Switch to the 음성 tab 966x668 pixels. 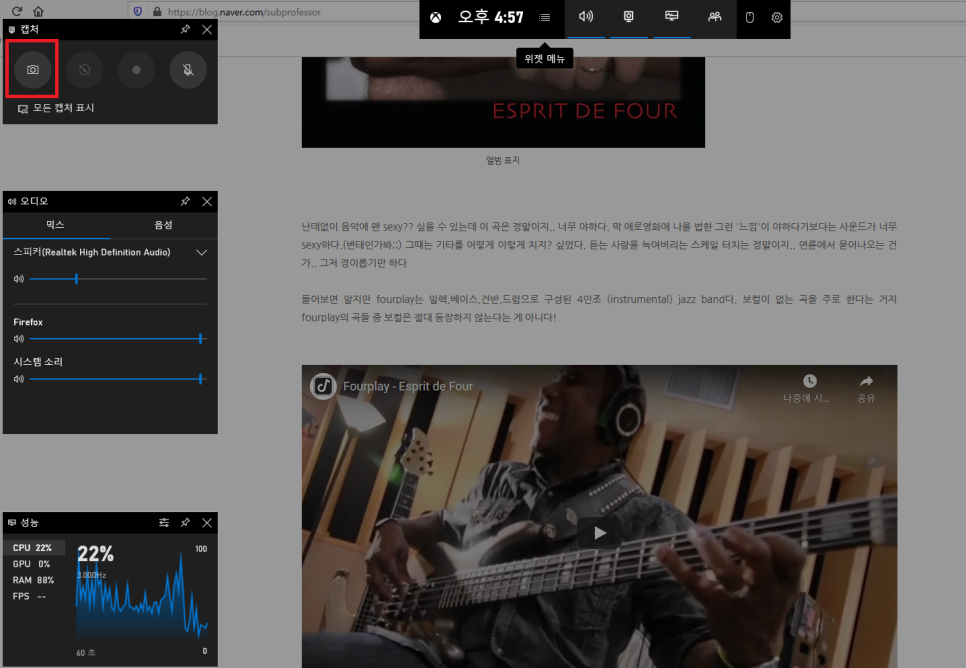(163, 225)
